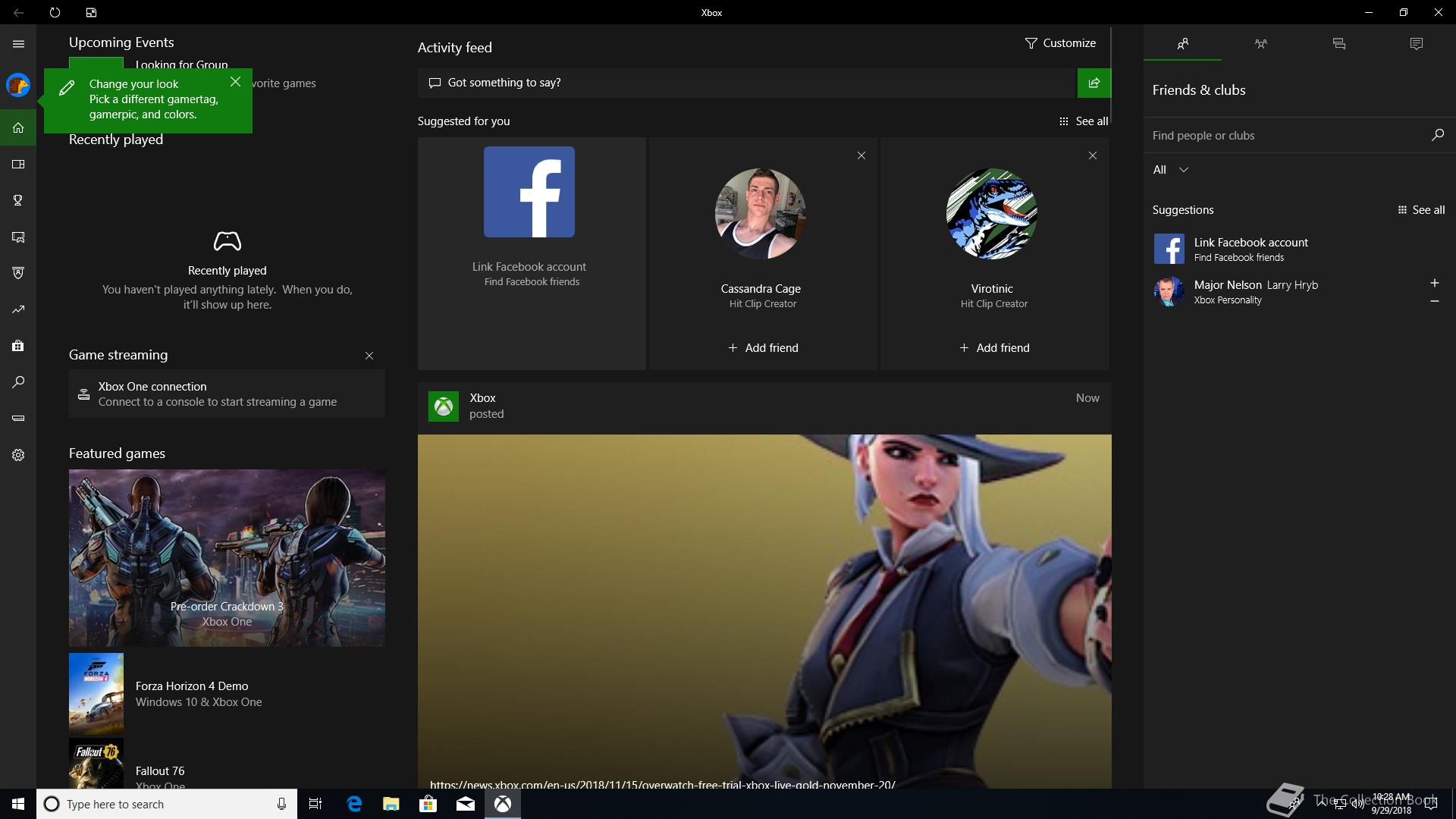The image size is (1456, 819).
Task: Click the search icon in Find people
Action: pyautogui.click(x=1437, y=135)
